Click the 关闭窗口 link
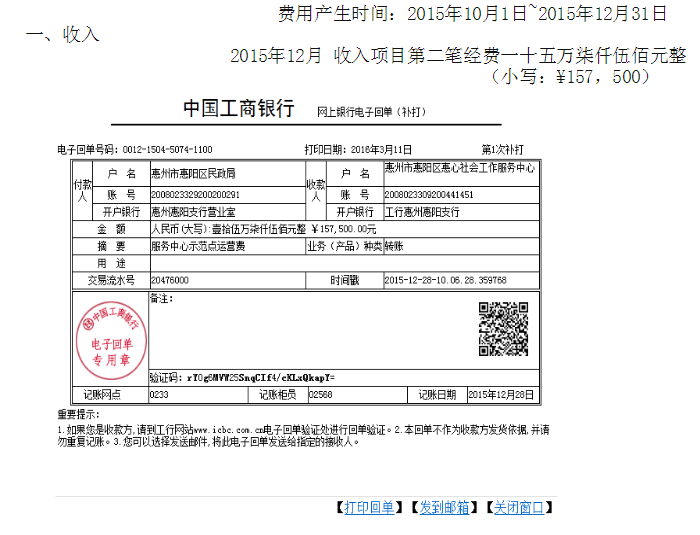The height and width of the screenshot is (535, 700). tap(519, 508)
